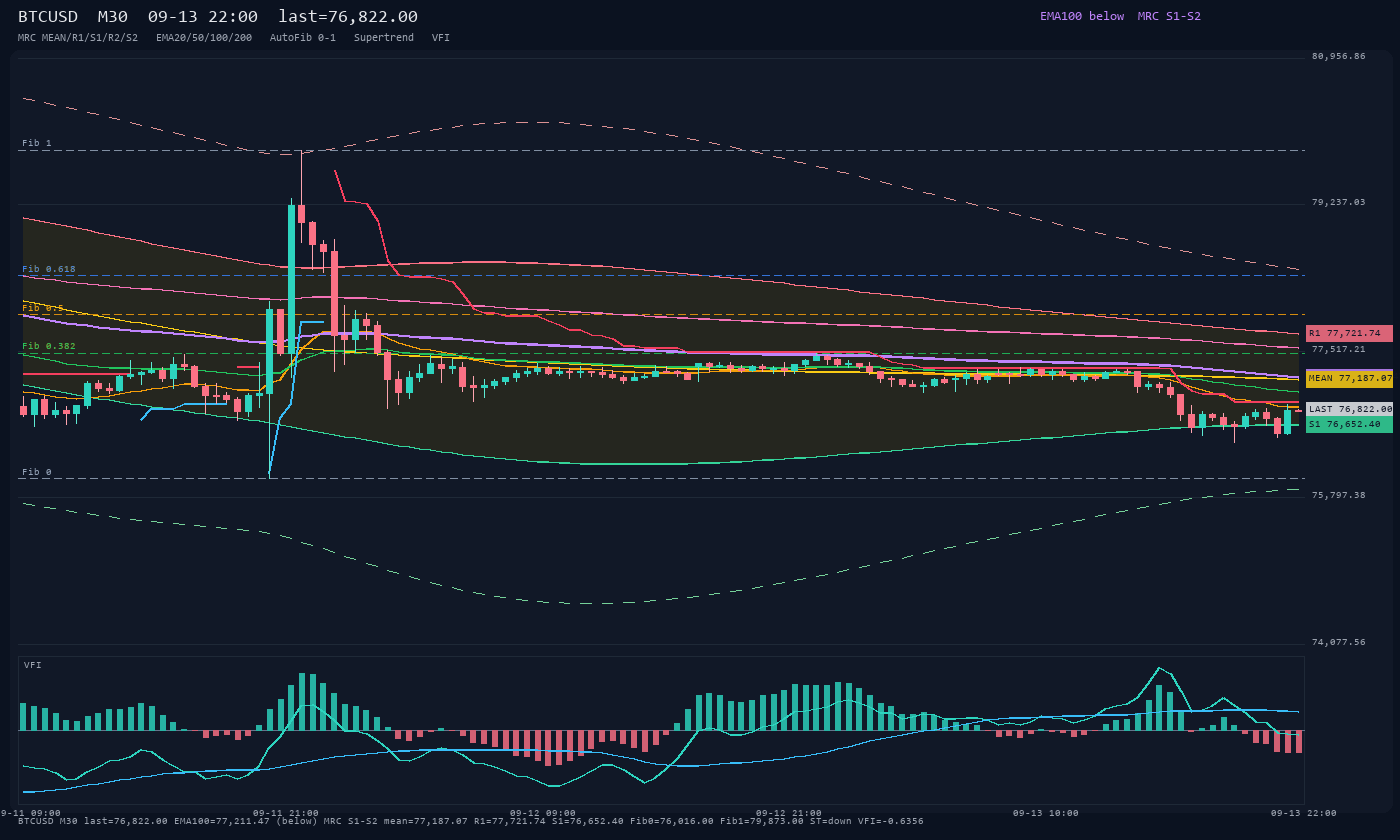Click the 09-13 22:00 time axis label
1400x840 pixels.
pyautogui.click(x=1304, y=813)
